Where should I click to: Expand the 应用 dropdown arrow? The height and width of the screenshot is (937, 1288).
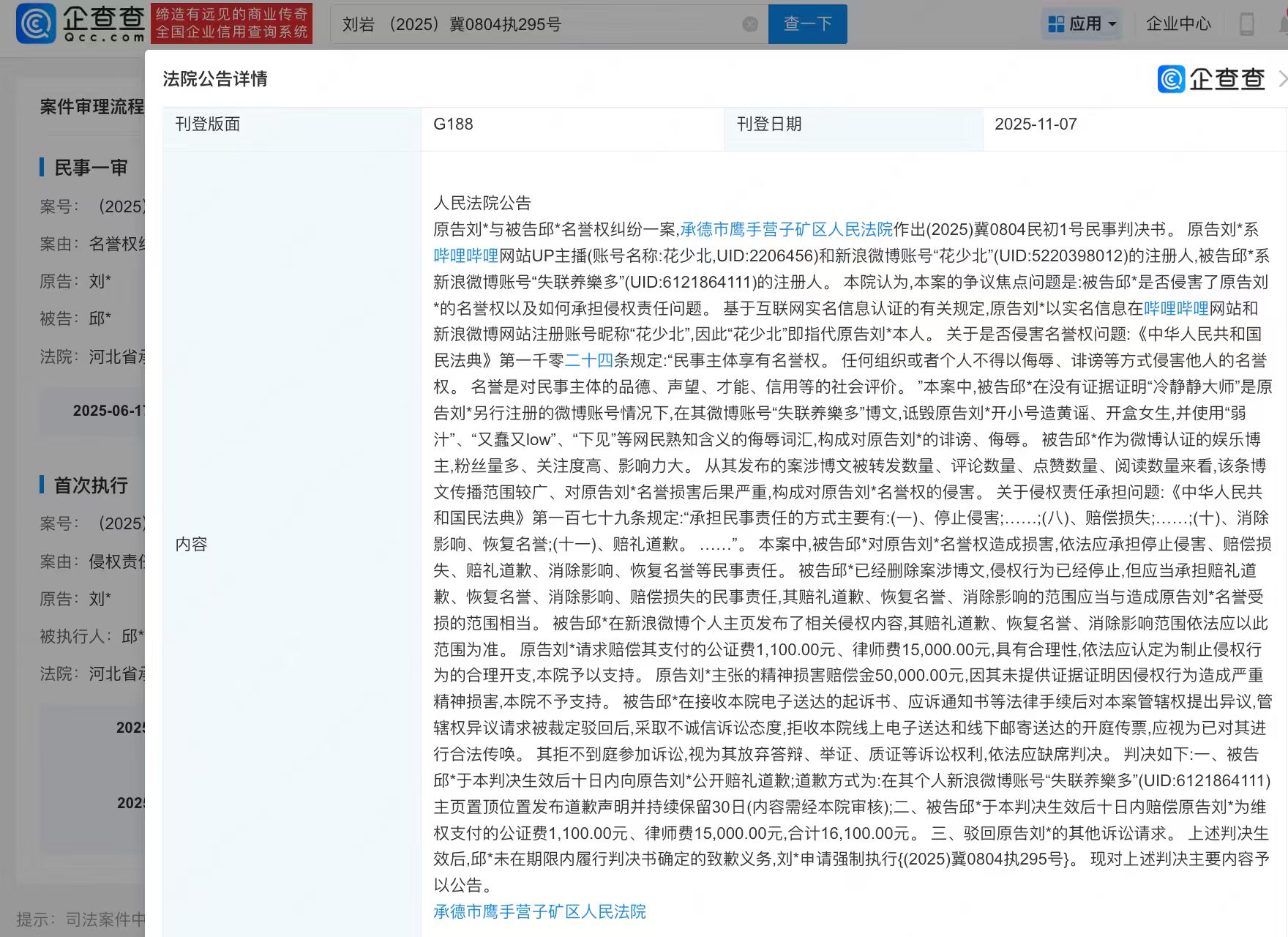tap(1113, 24)
